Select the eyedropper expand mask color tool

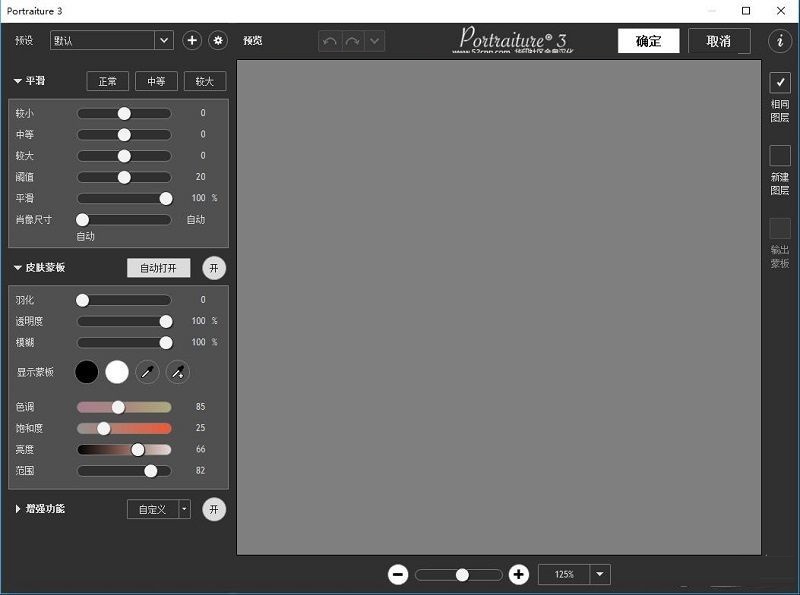point(177,372)
